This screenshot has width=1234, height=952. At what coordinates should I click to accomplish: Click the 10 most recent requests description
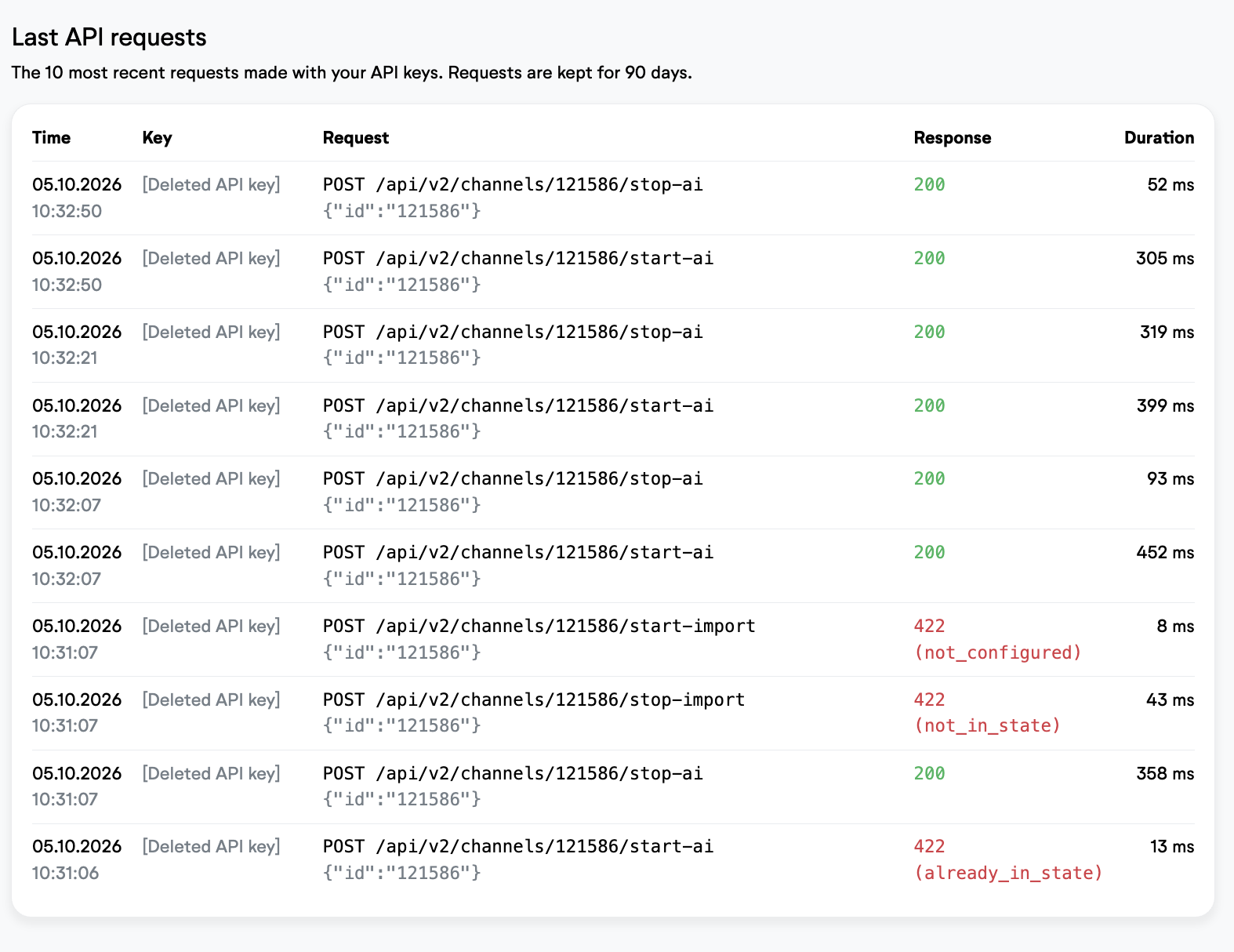[352, 73]
